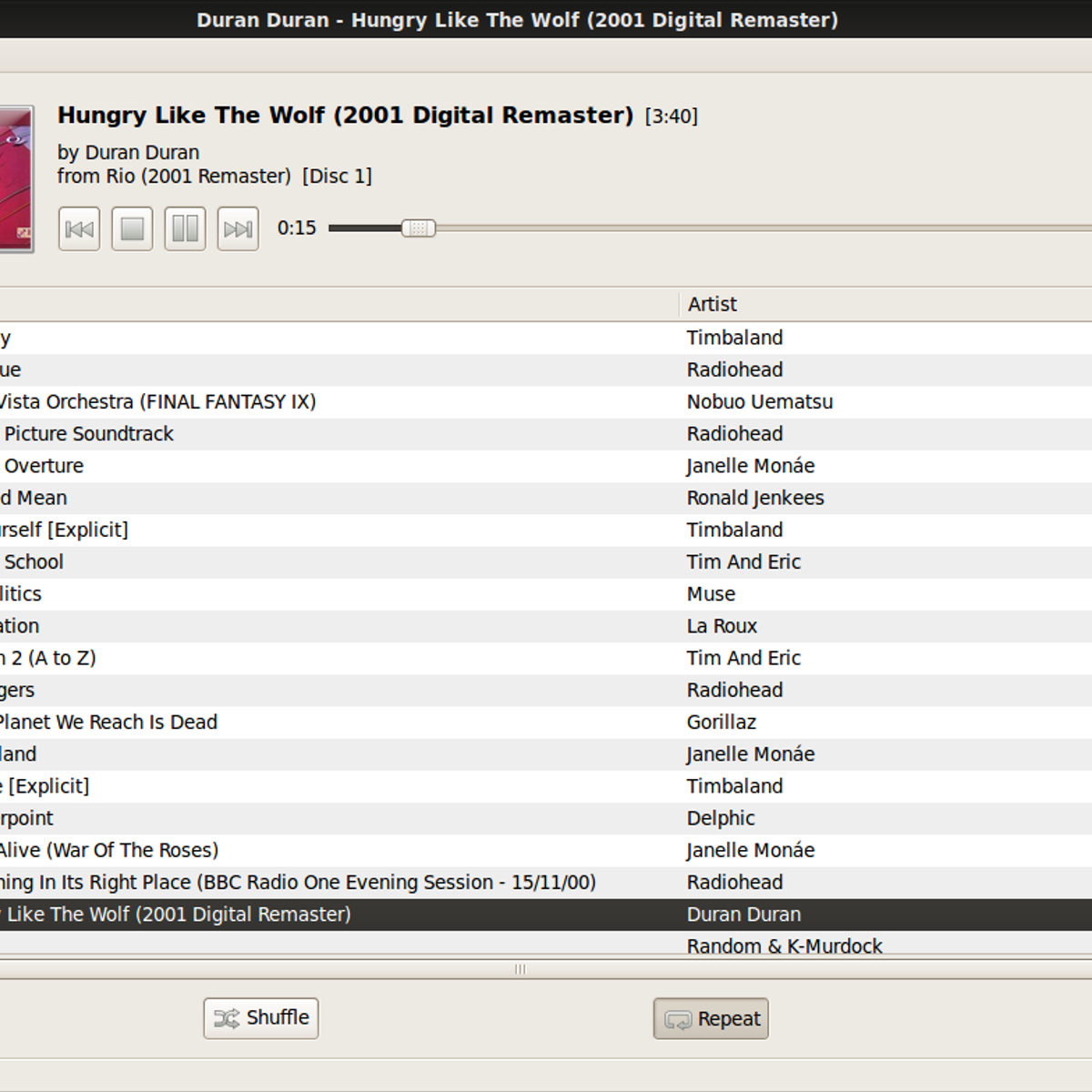1092x1092 pixels.
Task: Click the pane resize grip above Shuffle
Action: coord(521,969)
